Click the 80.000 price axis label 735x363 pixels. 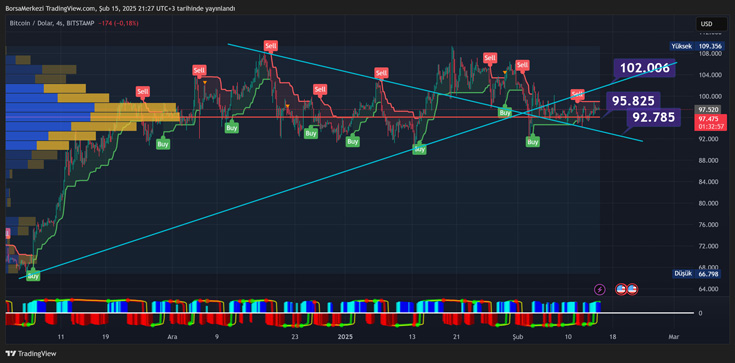(709, 204)
